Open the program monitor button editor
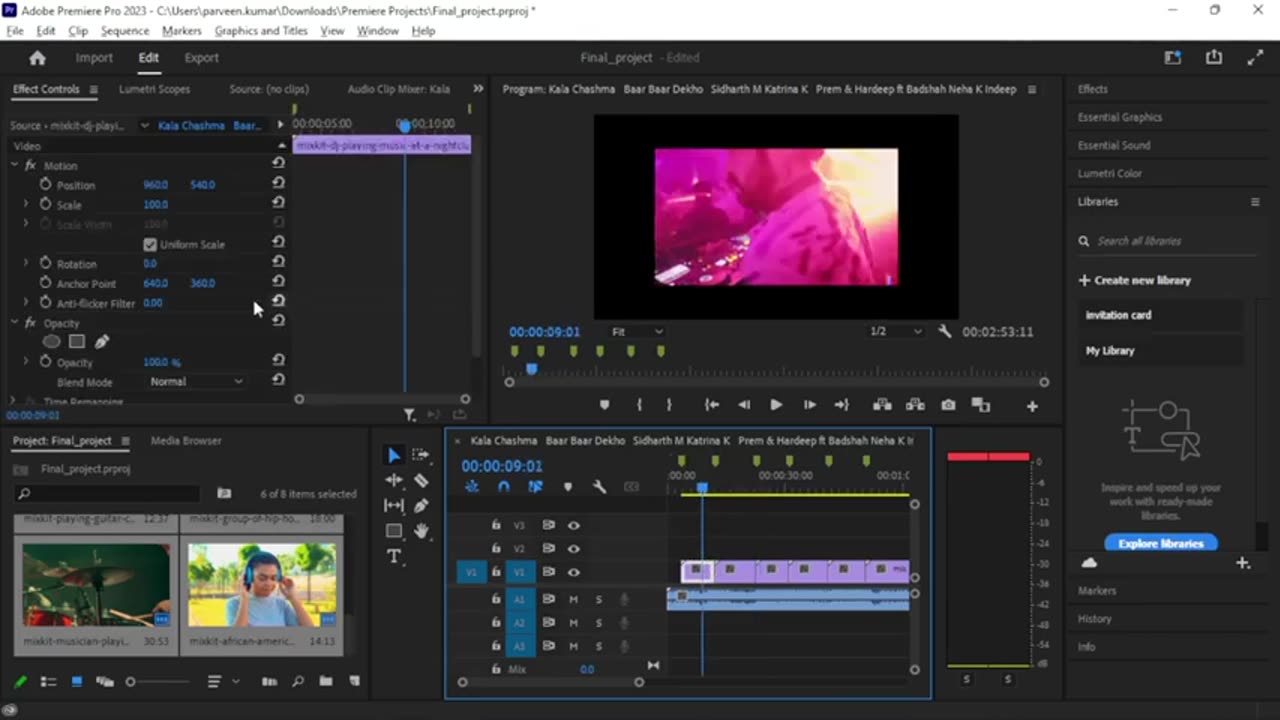The width and height of the screenshot is (1280, 720). 1032,406
